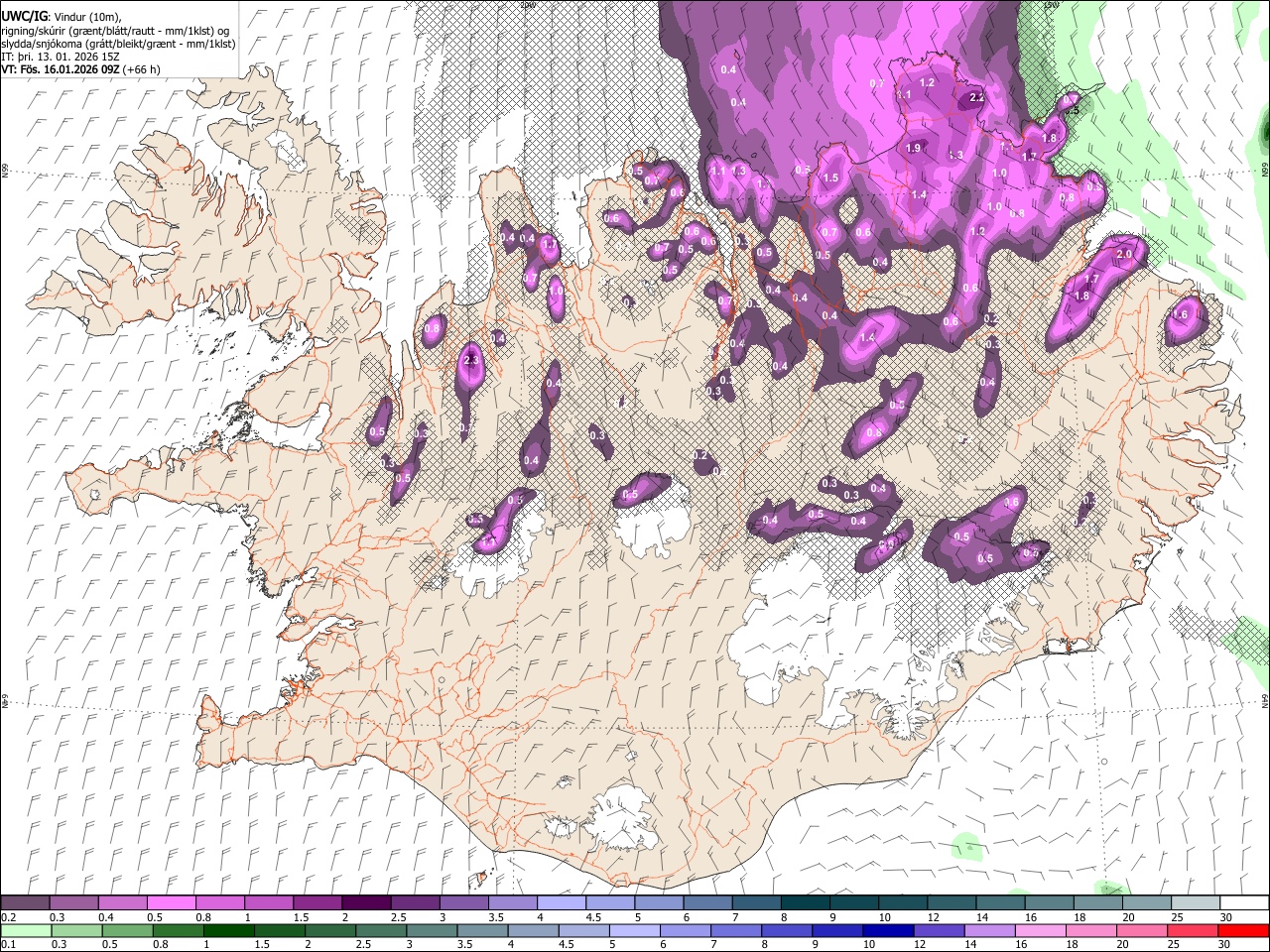This screenshot has width=1270, height=952.
Task: Select the palest green rain swatch labeled 0.1
Action: pos(26,930)
